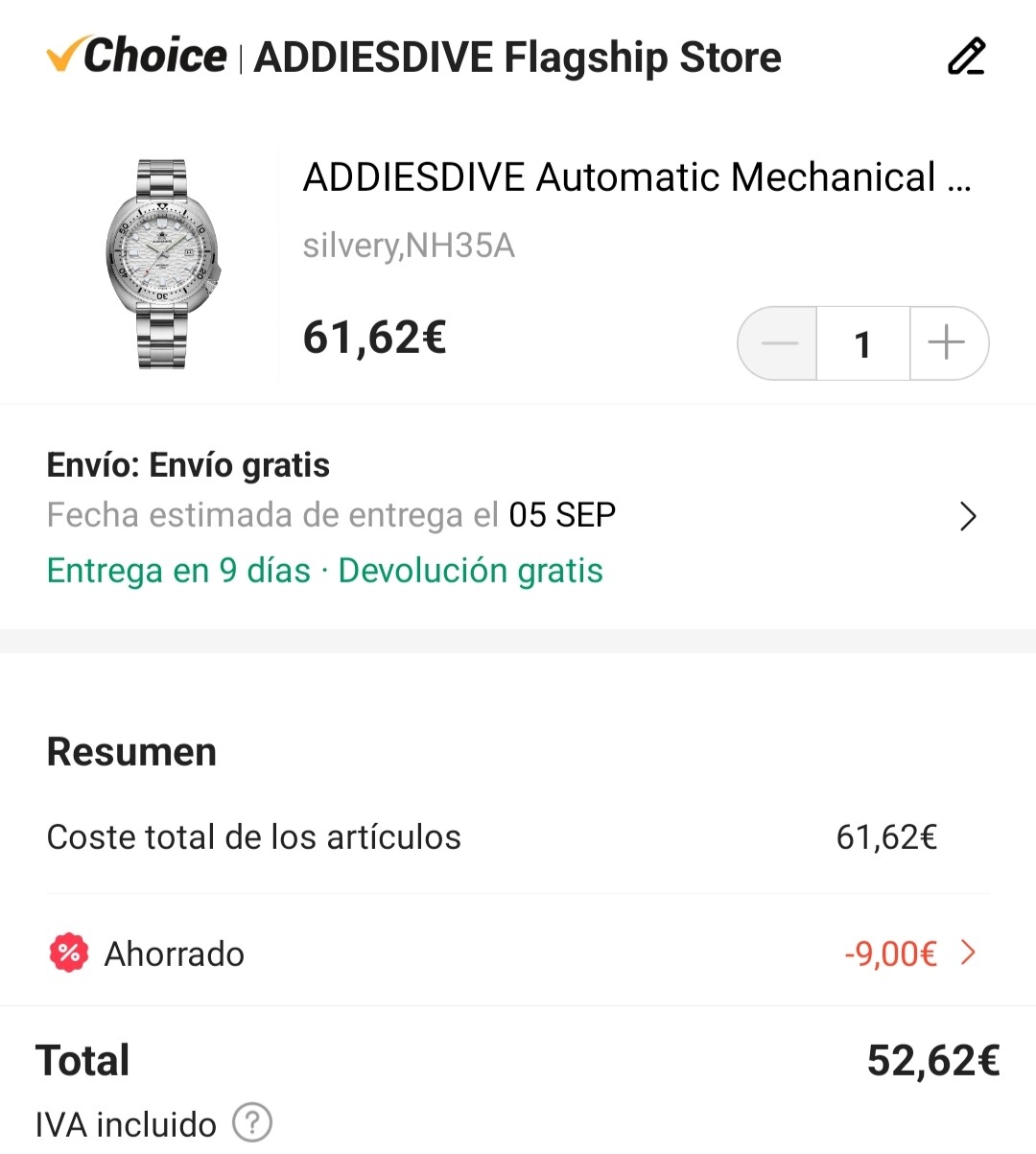
Task: Tap the 52,62€ total amount
Action: click(932, 1060)
